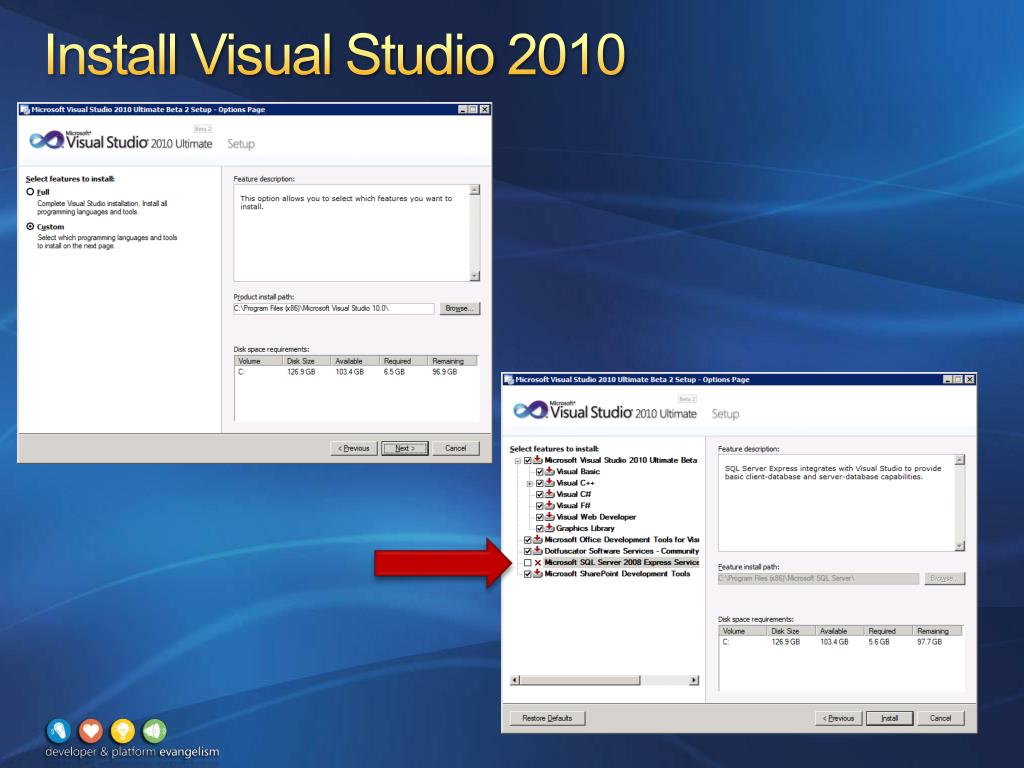Click the feature install path field
This screenshot has height=768, width=1024.
[818, 579]
